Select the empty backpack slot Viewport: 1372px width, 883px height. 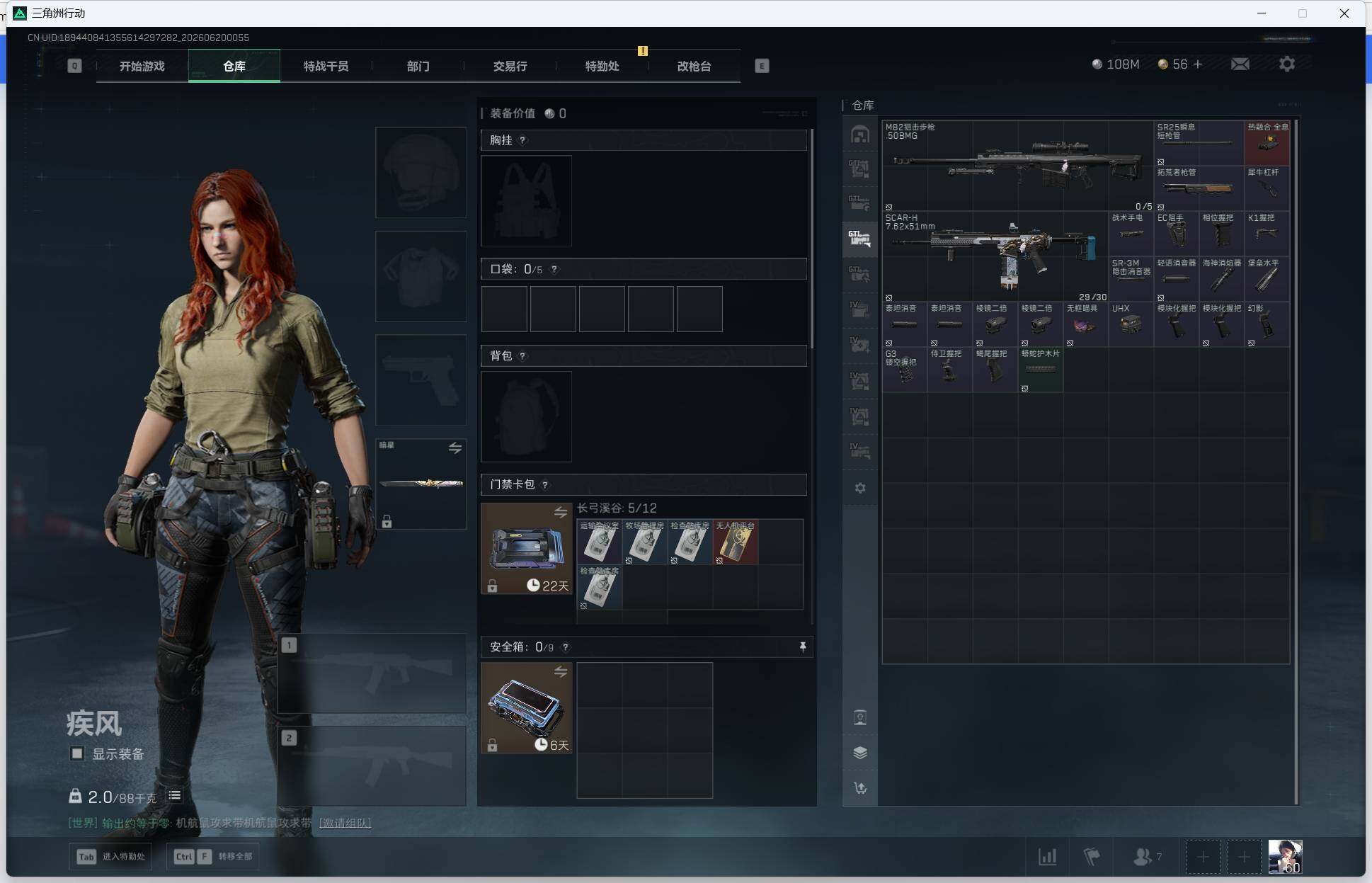coord(526,417)
